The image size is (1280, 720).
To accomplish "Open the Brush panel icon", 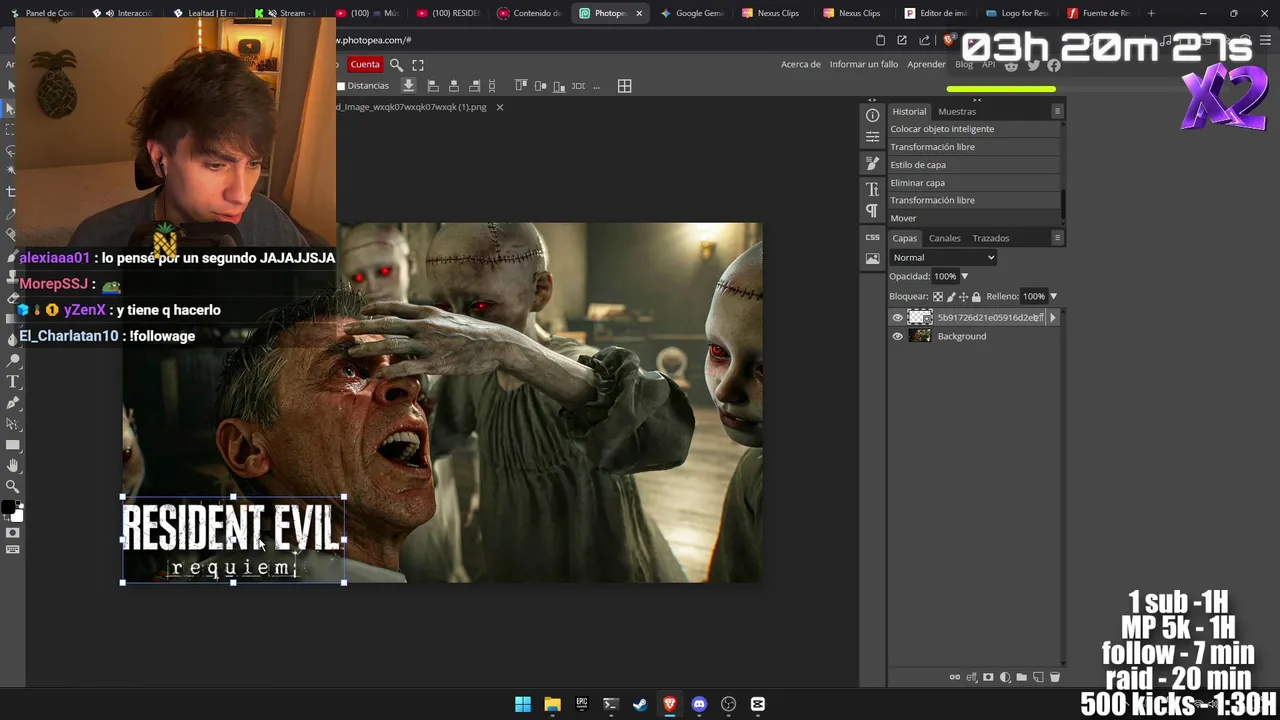I will tap(873, 163).
